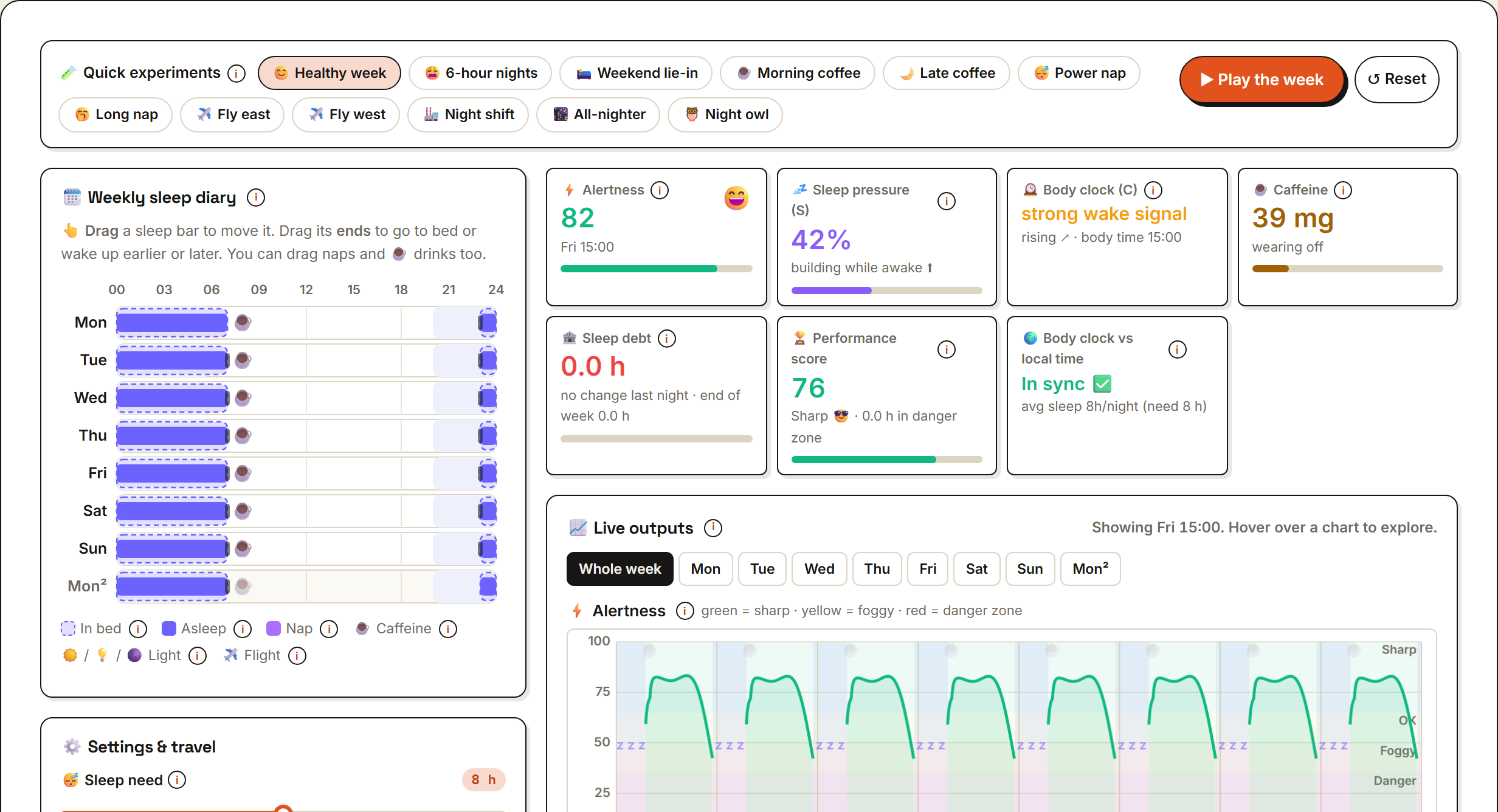Open Flight legend info icon
The image size is (1498, 812).
pos(297,656)
